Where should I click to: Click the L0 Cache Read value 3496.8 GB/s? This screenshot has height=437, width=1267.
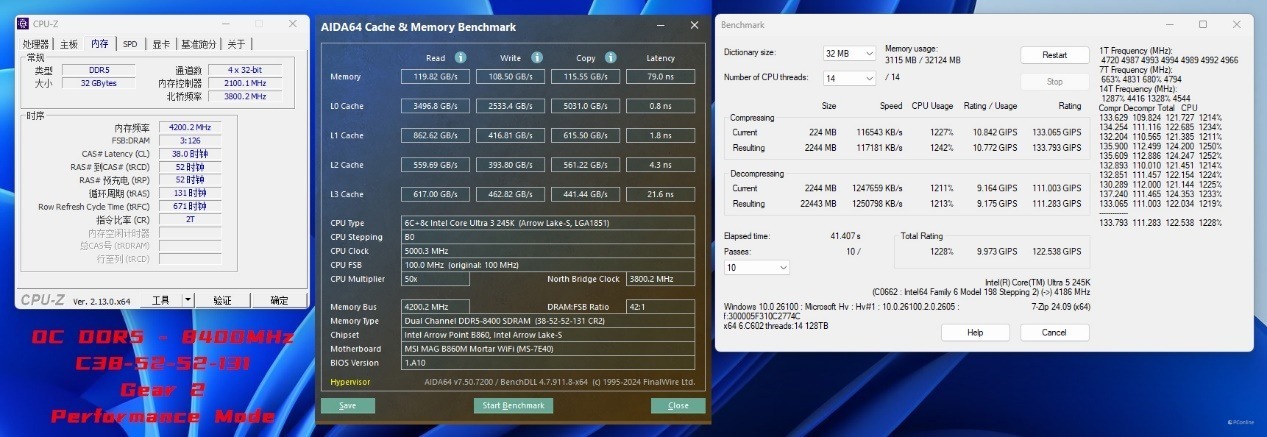(435, 106)
